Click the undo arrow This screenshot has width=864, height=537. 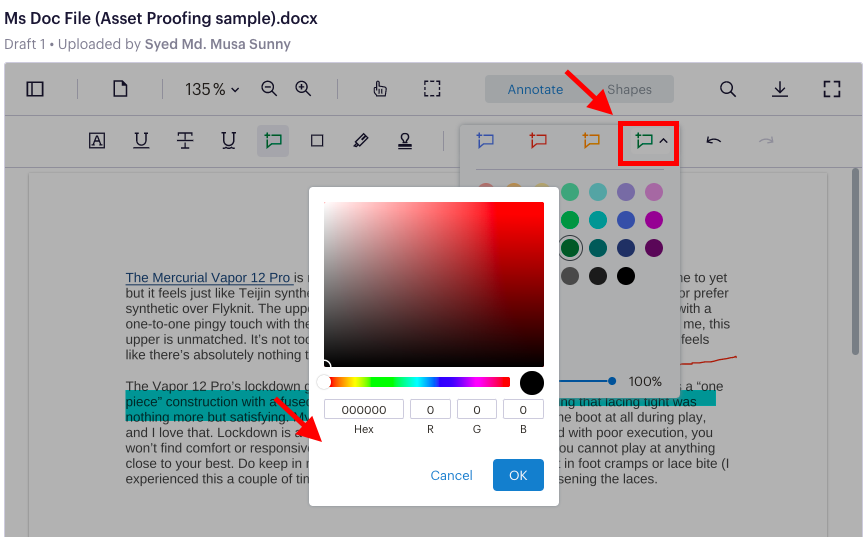pos(714,140)
